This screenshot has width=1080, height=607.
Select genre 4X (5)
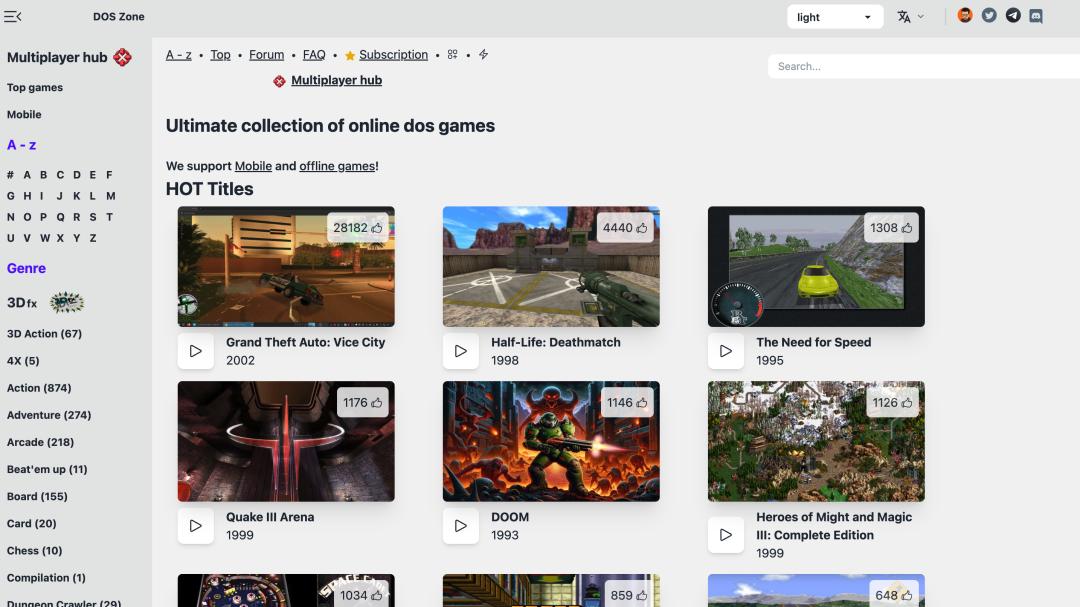(23, 360)
